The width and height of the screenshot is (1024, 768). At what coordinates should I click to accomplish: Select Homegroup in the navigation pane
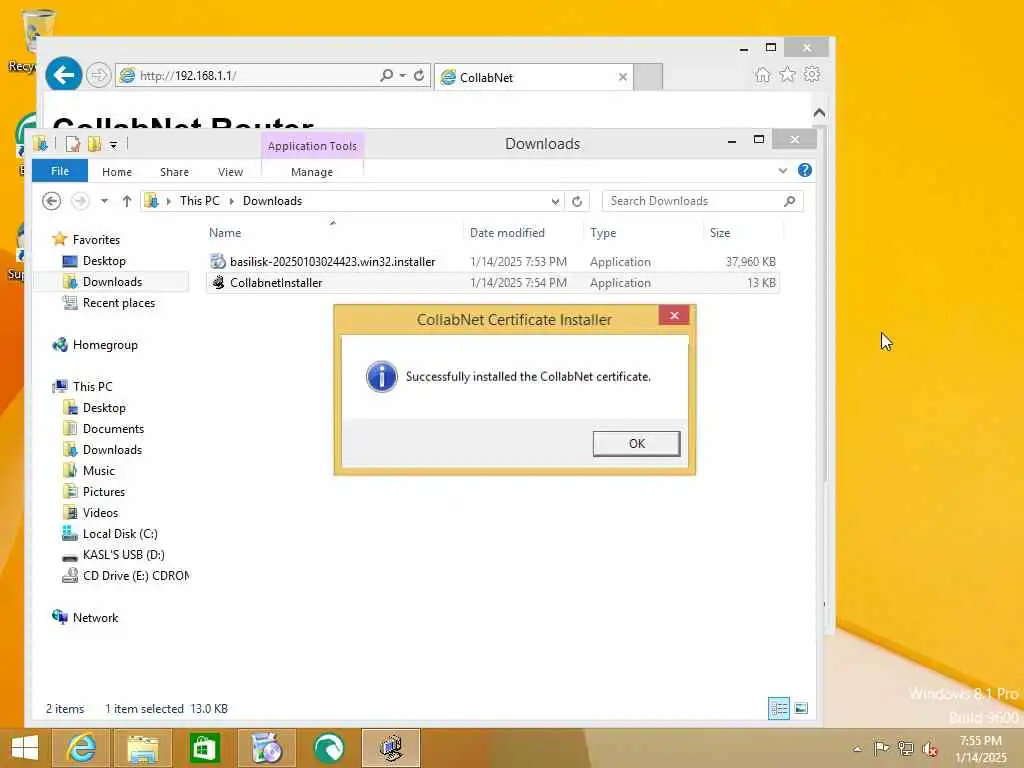click(104, 345)
